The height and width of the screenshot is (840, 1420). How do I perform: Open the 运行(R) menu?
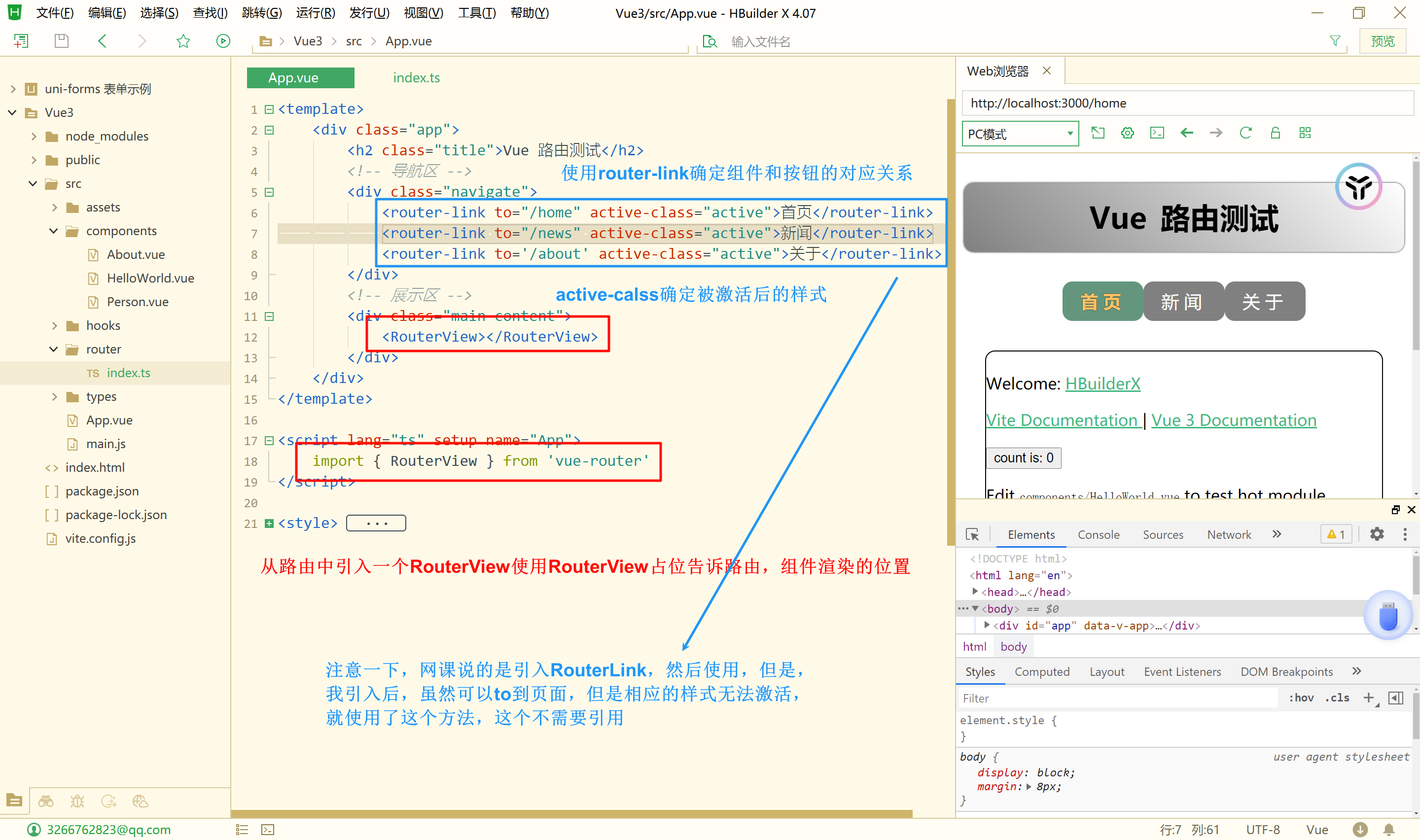(x=315, y=12)
